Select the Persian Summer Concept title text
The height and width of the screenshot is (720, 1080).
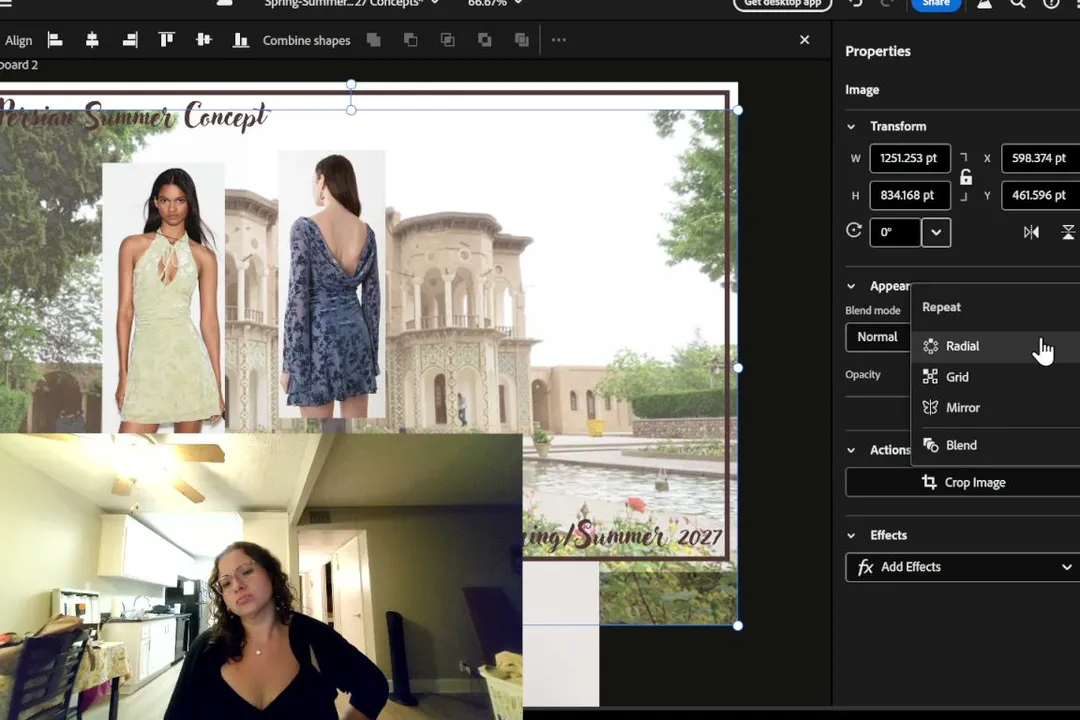[134, 116]
